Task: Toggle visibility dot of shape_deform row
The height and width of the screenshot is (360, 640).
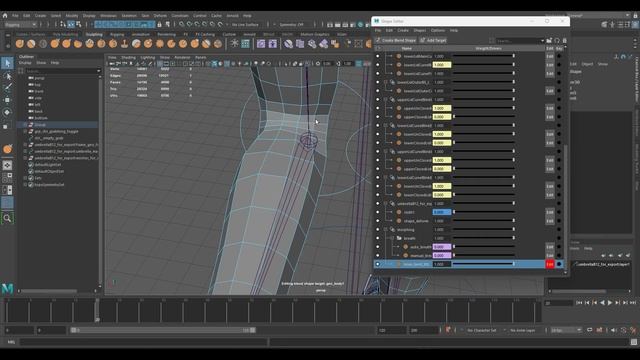Action: [x=378, y=221]
